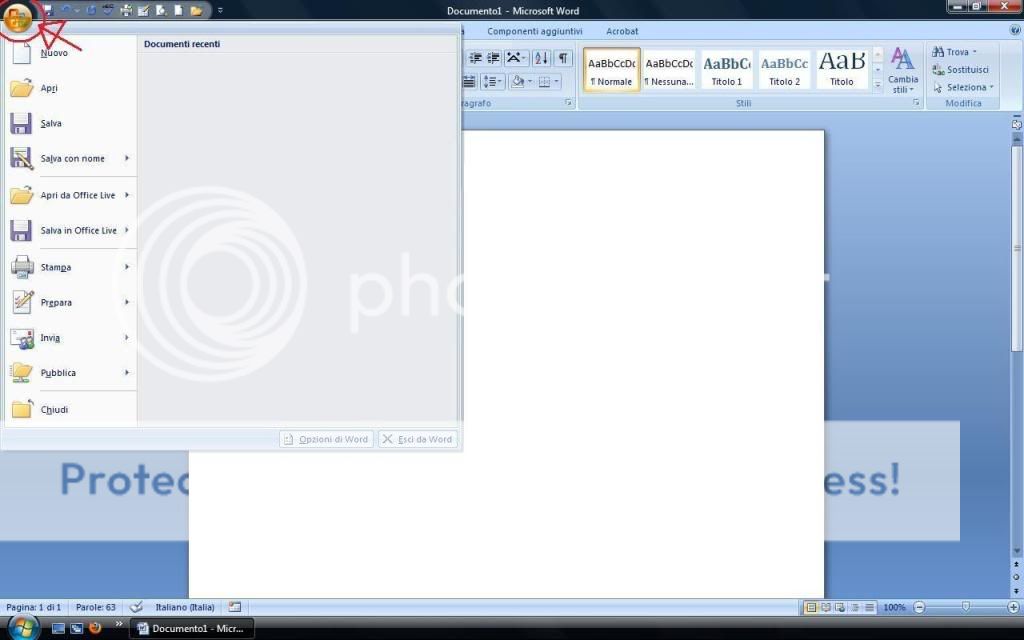Click decrease indent icon
The image size is (1024, 640).
pos(475,58)
